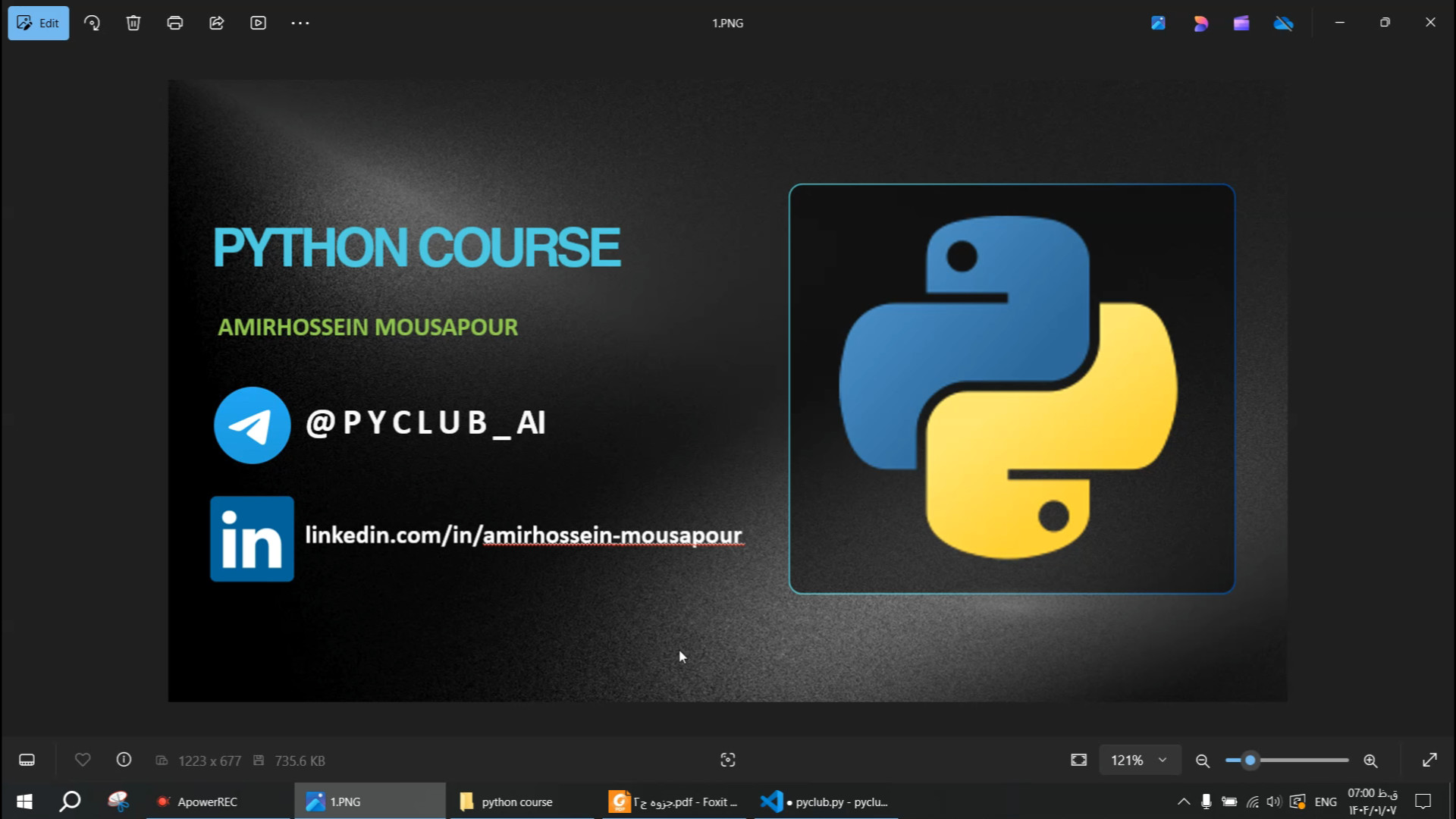
Task: Open the notifications center icon
Action: (1423, 802)
